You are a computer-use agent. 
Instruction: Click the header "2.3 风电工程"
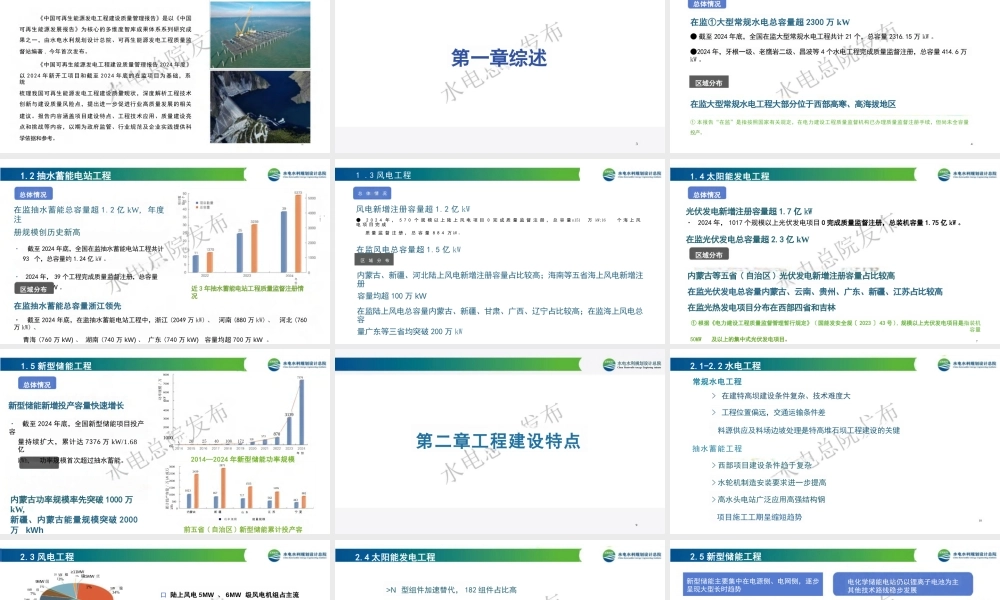tap(47, 557)
